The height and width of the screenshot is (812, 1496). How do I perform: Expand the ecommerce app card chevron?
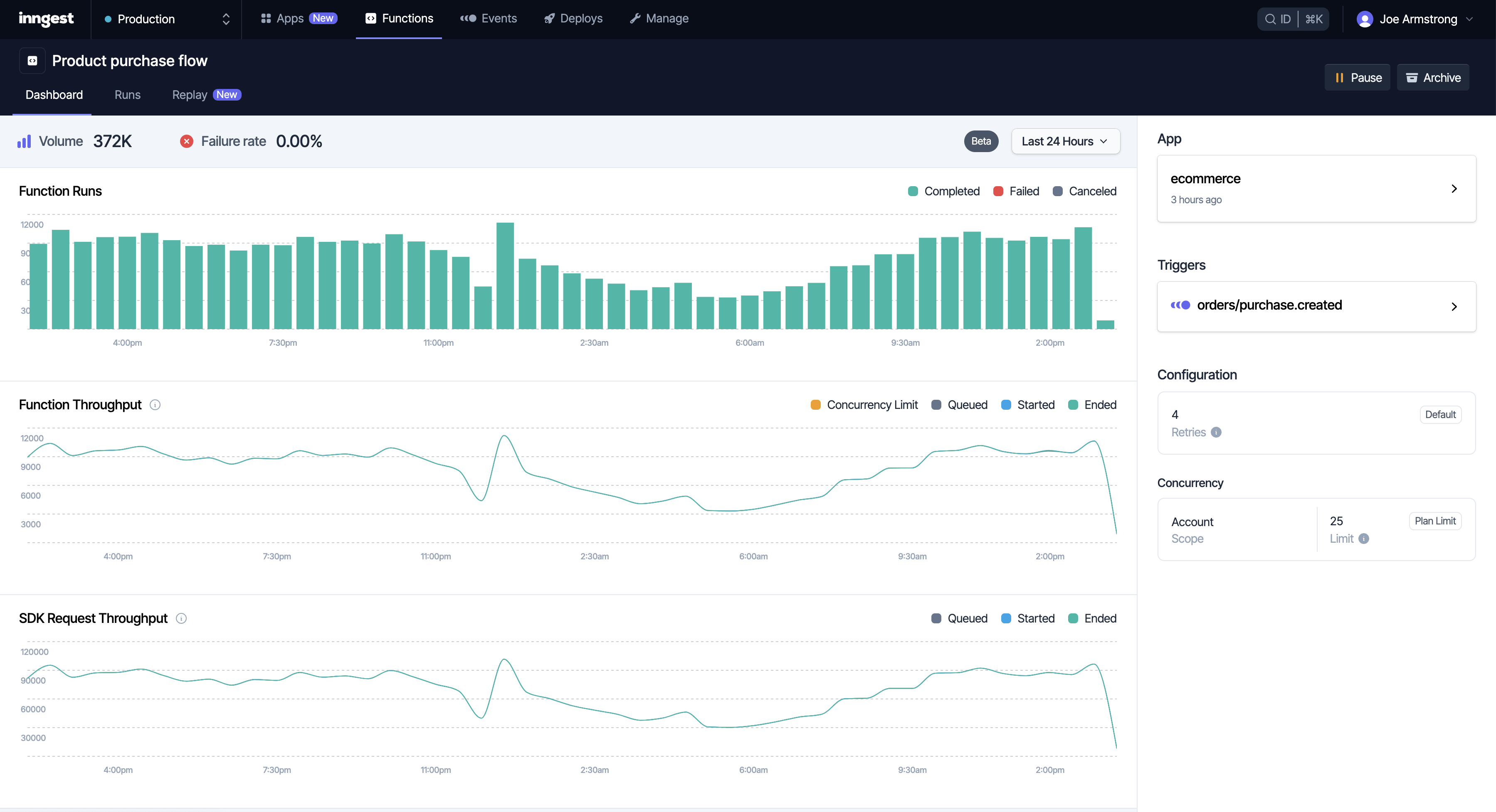click(x=1454, y=189)
